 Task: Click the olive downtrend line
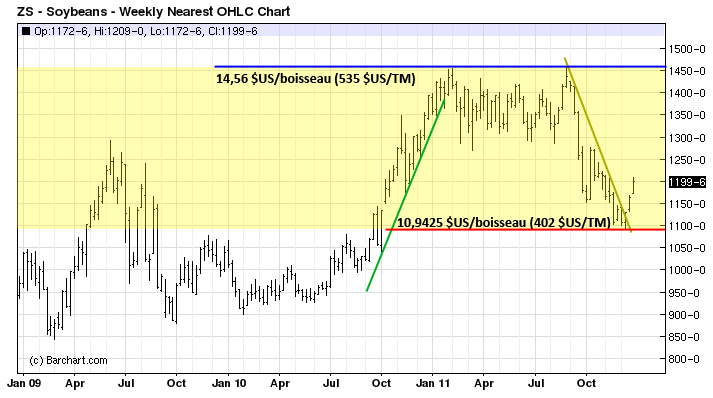pyautogui.click(x=598, y=145)
